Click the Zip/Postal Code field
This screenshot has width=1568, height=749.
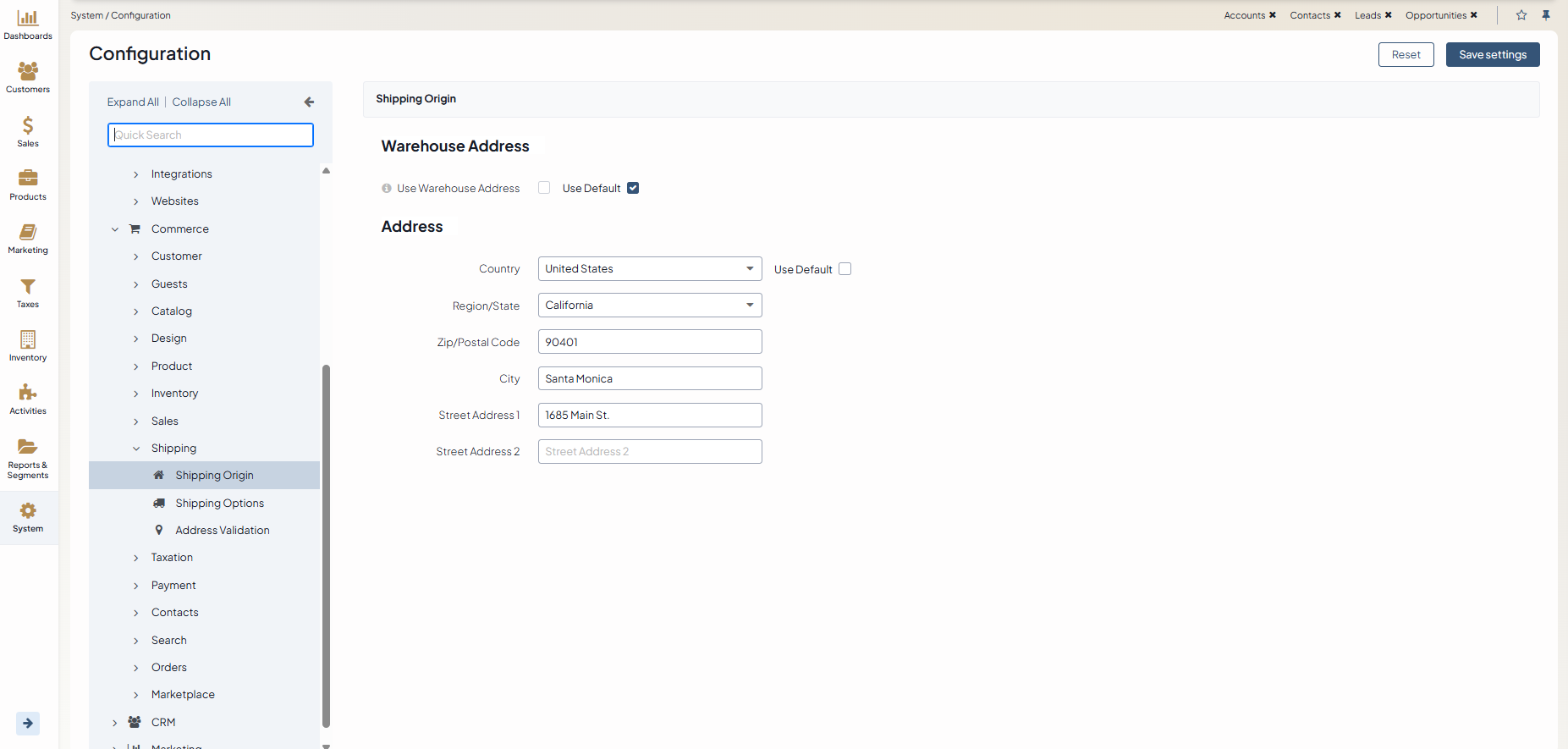pos(650,342)
